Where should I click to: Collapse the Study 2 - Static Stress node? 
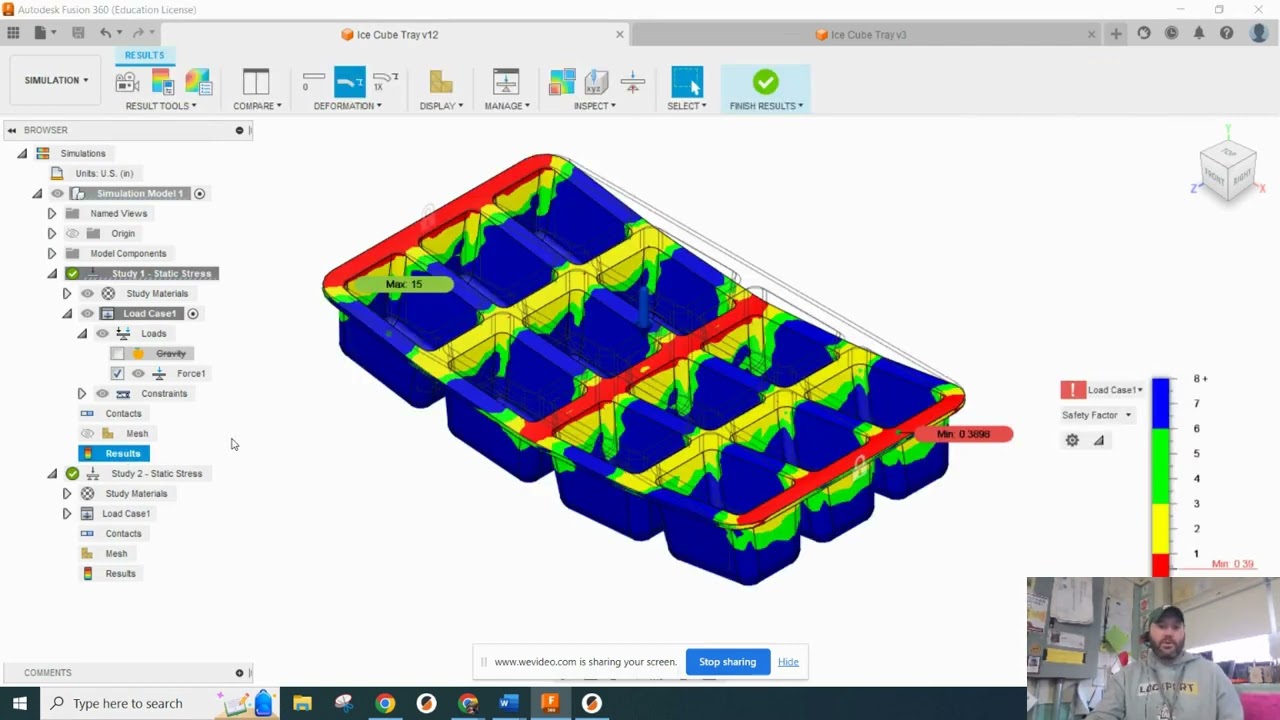(52, 473)
